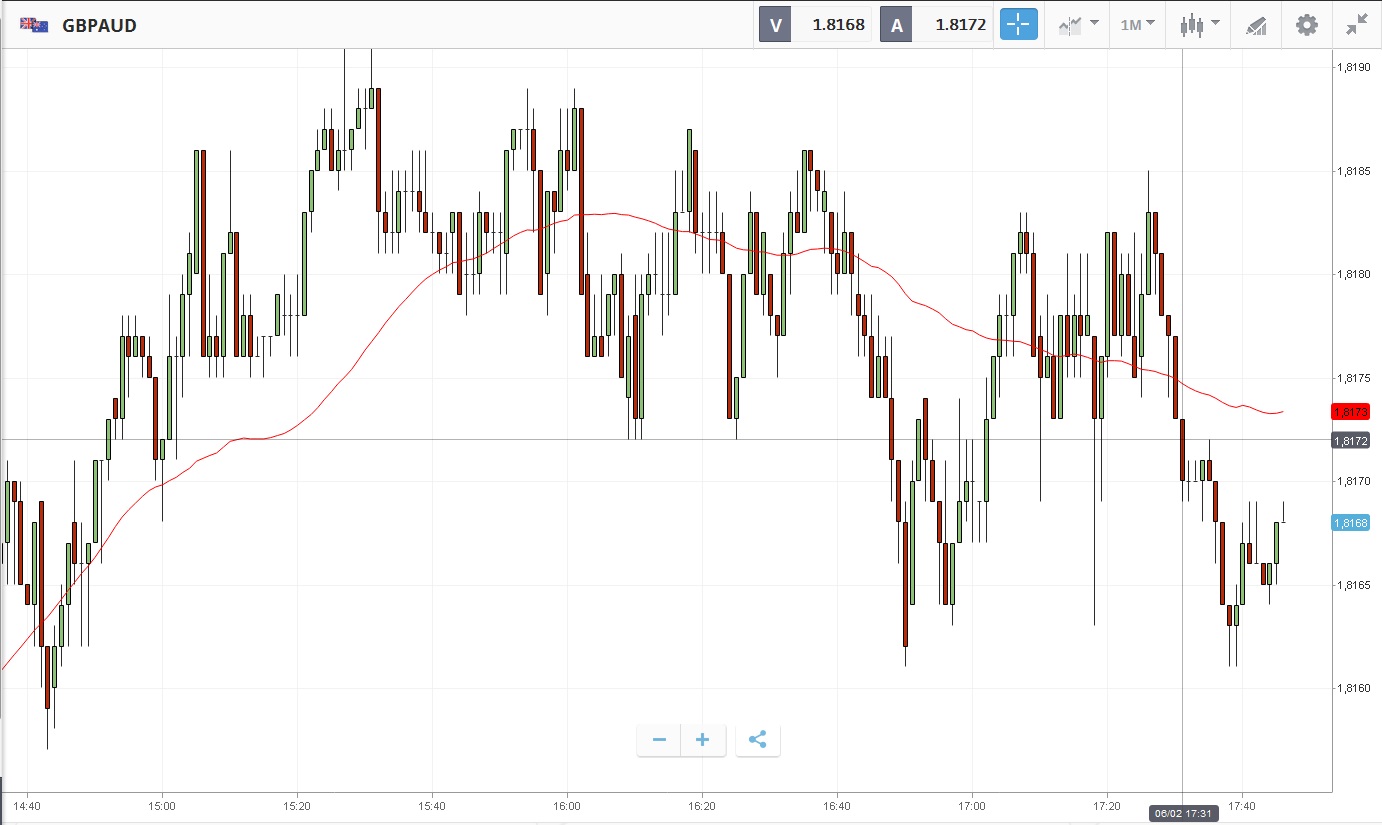This screenshot has height=825, width=1382.
Task: Open the drawing tools icon
Action: pos(1257,26)
